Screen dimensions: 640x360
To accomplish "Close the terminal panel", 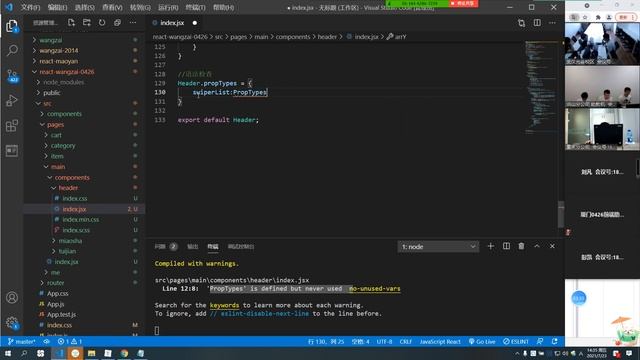I will pyautogui.click(x=552, y=246).
